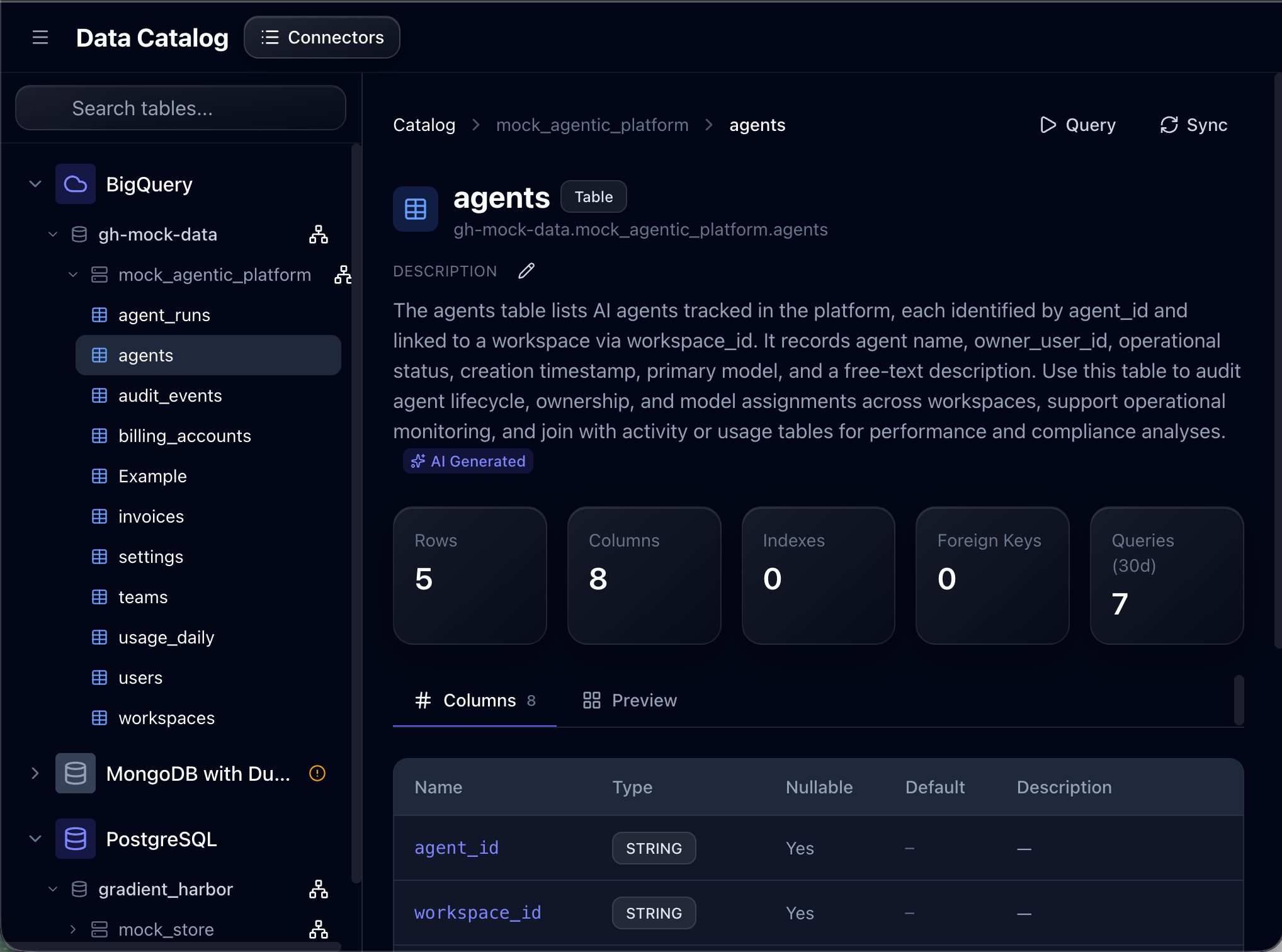The height and width of the screenshot is (952, 1282).
Task: Select the PostgreSQL database icon
Action: click(76, 838)
